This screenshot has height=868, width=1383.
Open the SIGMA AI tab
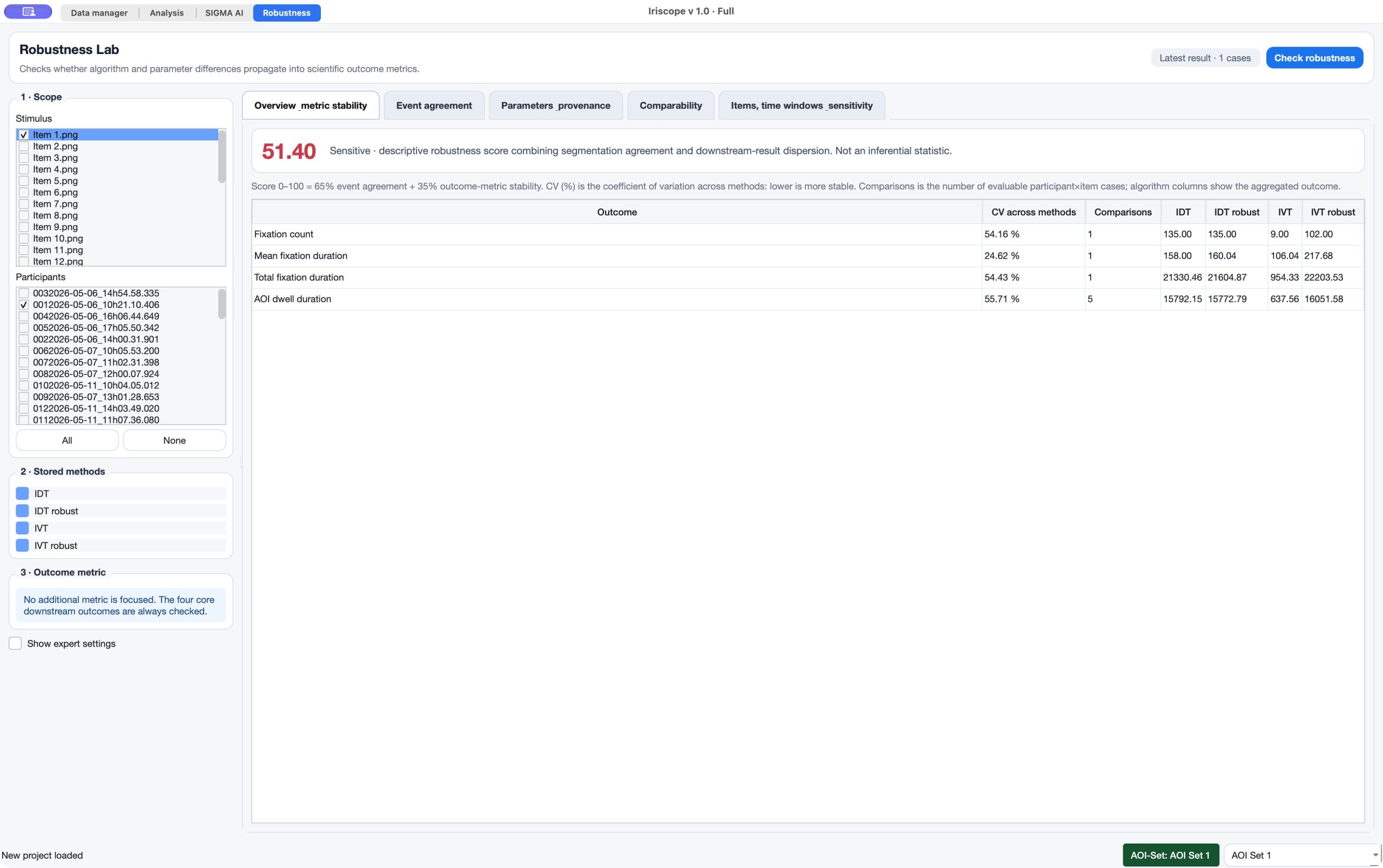224,12
